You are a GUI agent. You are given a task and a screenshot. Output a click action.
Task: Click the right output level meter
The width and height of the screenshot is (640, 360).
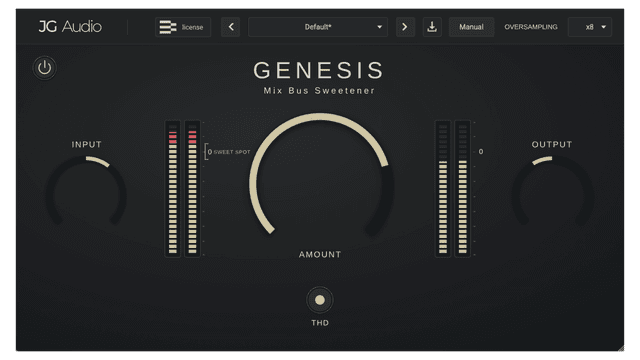(x=462, y=189)
